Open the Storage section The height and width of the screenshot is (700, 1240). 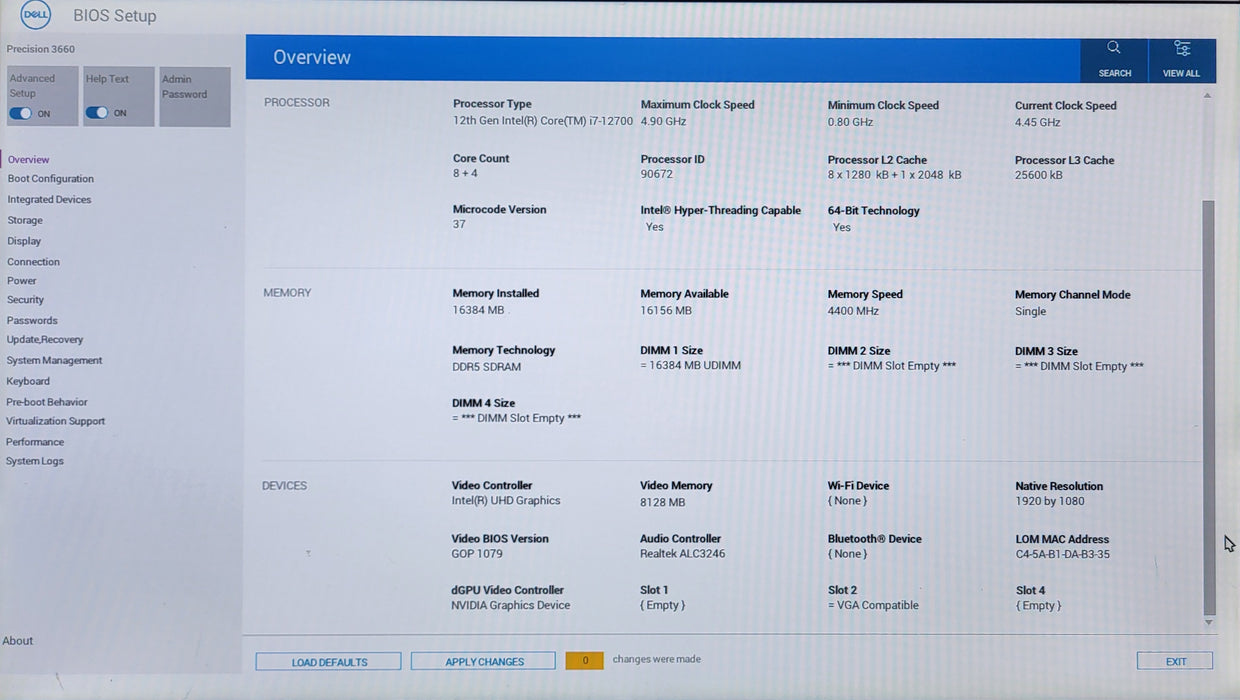25,220
